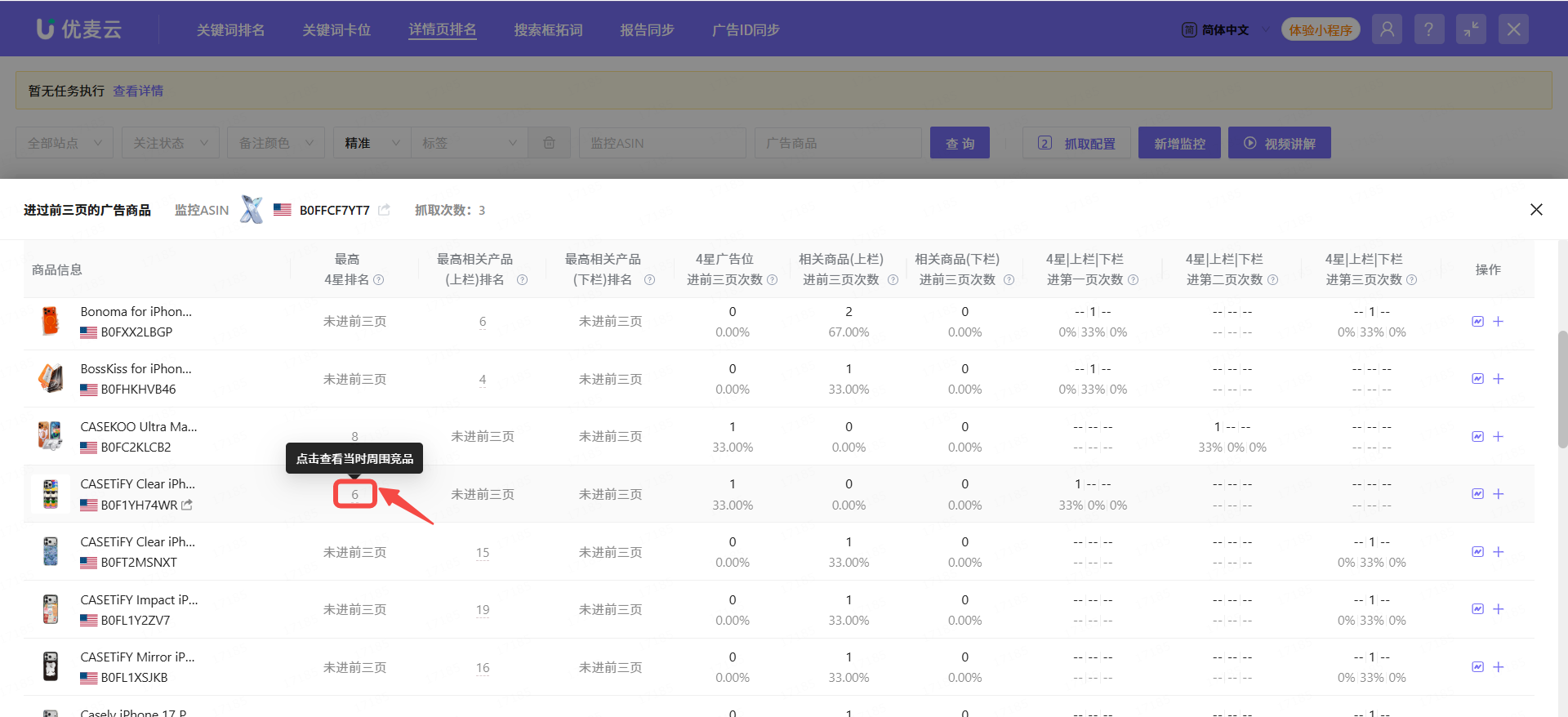Image resolution: width=1568 pixels, height=717 pixels.
Task: Open the help question mark icon
Action: 1428,29
